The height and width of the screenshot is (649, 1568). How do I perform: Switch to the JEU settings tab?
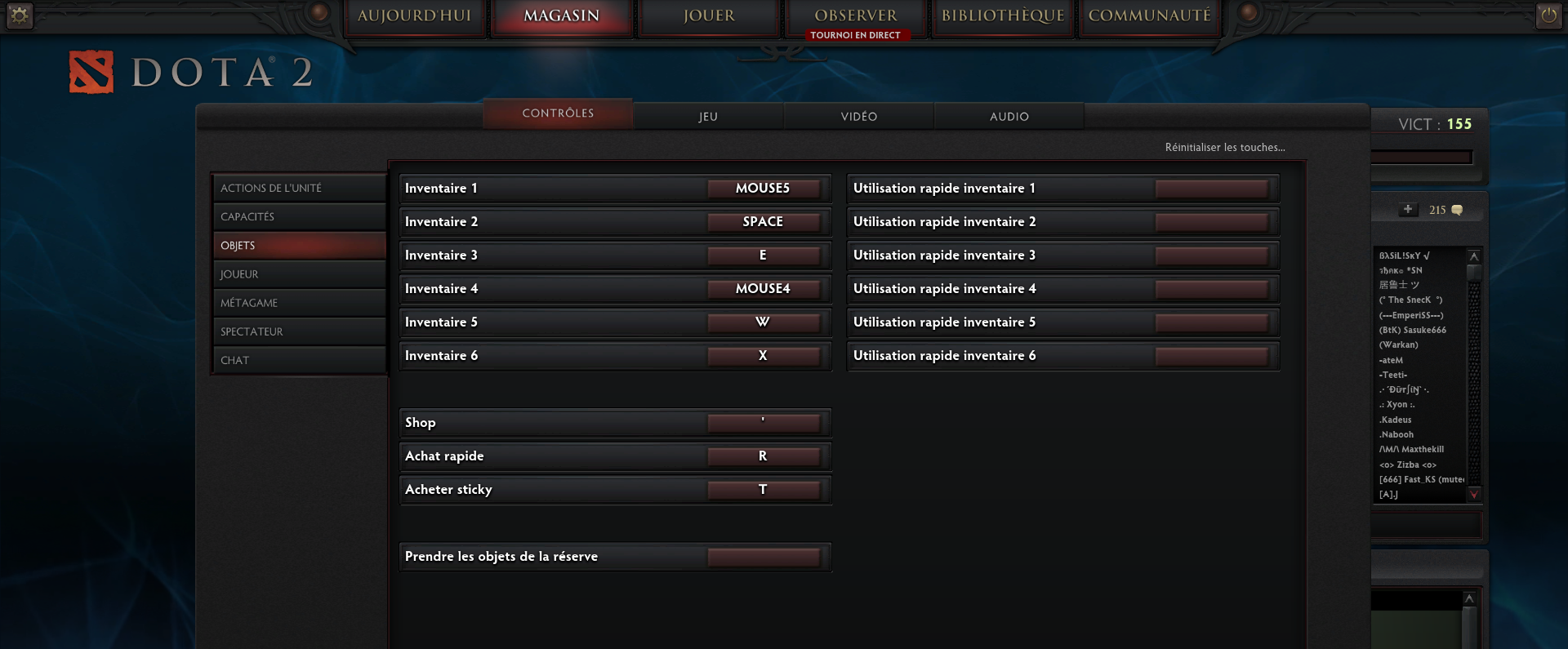tap(708, 116)
